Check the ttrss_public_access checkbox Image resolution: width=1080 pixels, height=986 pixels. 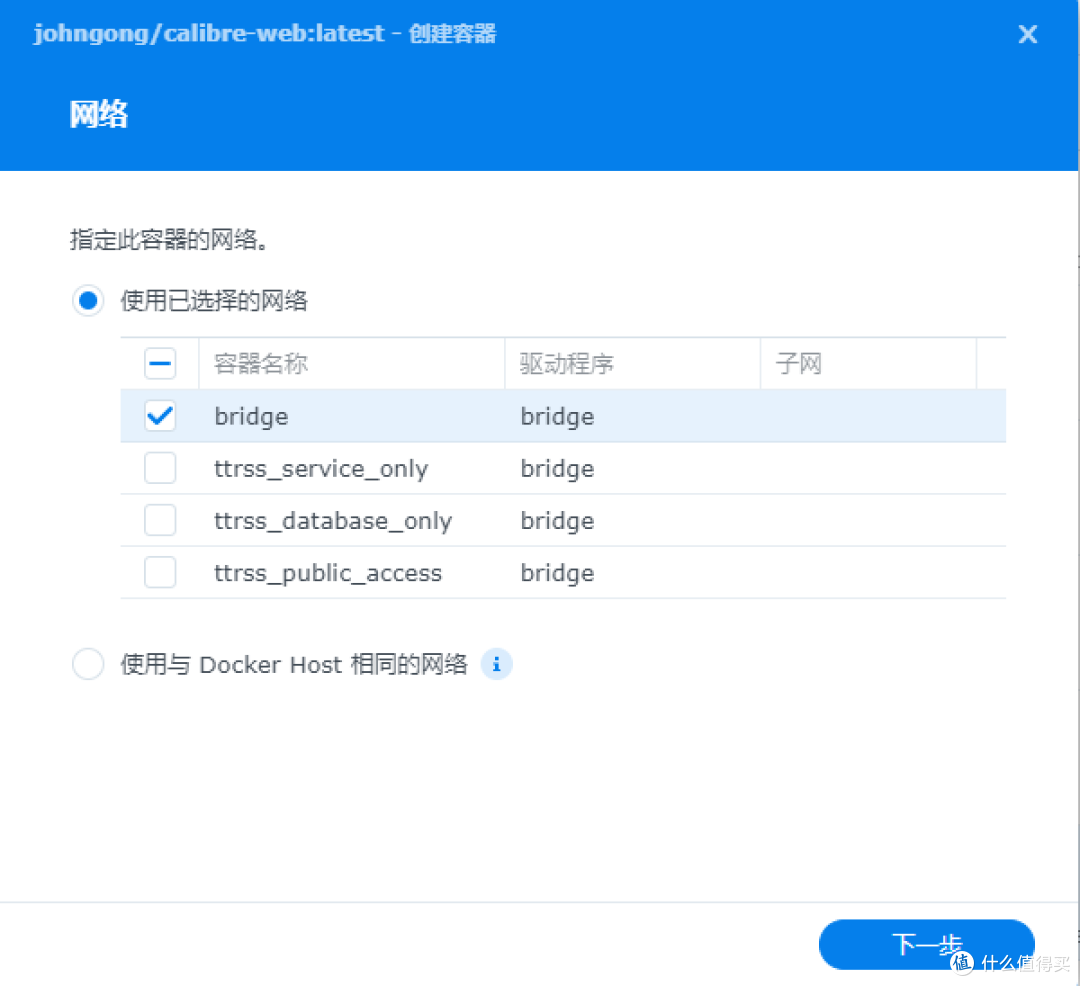click(160, 573)
